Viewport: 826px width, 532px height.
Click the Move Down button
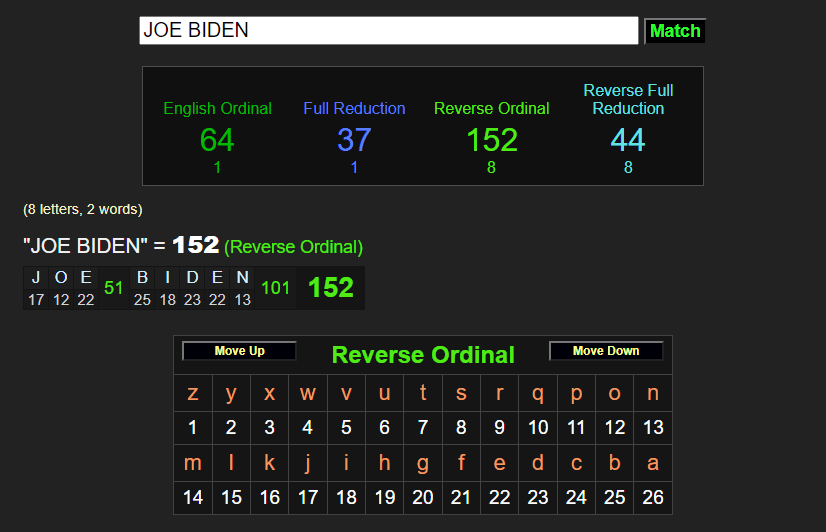(x=606, y=351)
